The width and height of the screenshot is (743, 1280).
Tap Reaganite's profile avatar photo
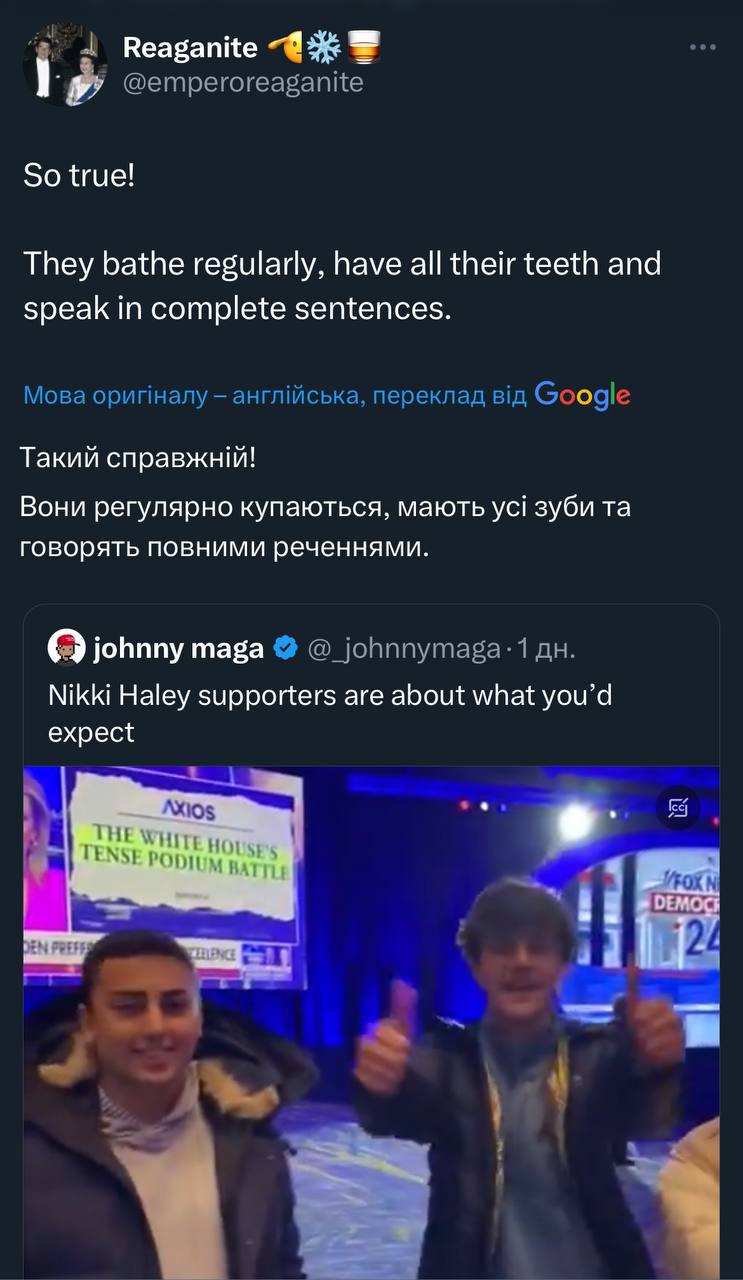(65, 62)
